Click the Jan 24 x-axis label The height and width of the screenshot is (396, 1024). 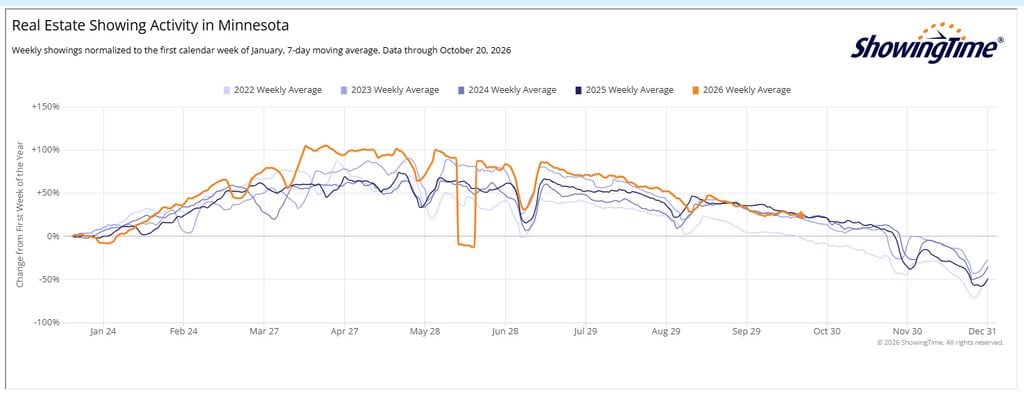coord(103,332)
